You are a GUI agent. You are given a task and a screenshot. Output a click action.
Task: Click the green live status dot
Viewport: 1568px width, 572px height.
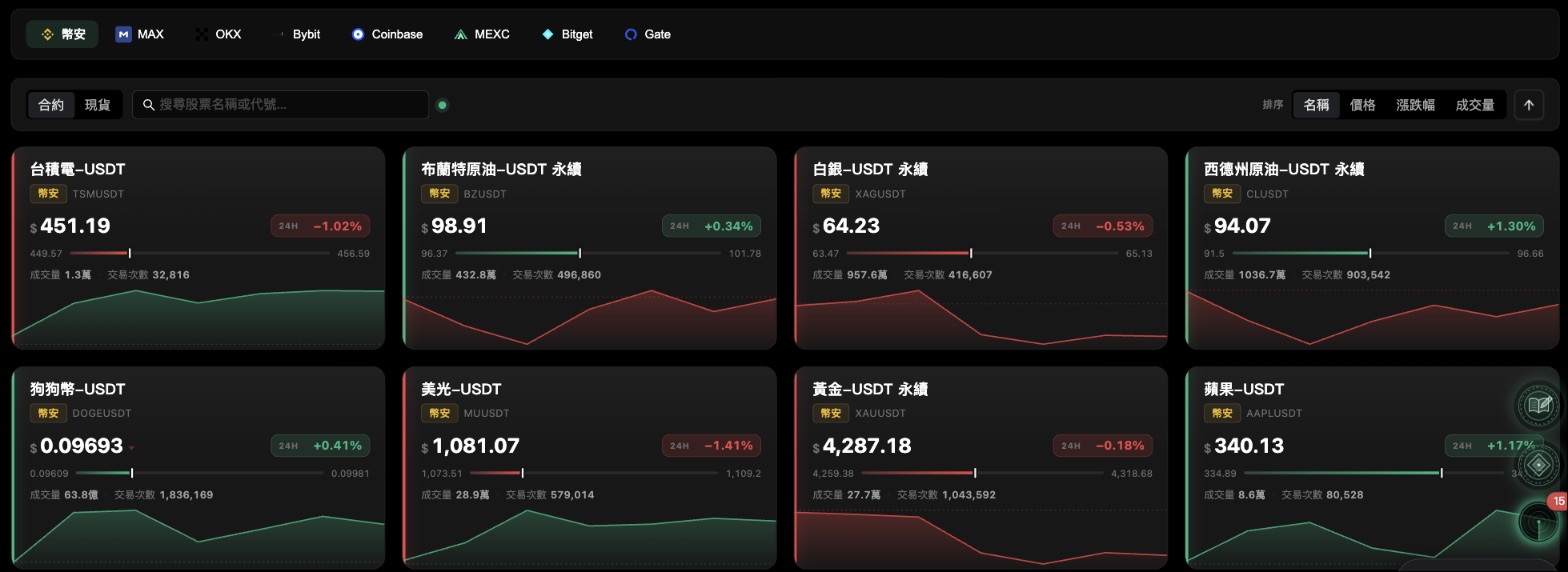pos(442,105)
